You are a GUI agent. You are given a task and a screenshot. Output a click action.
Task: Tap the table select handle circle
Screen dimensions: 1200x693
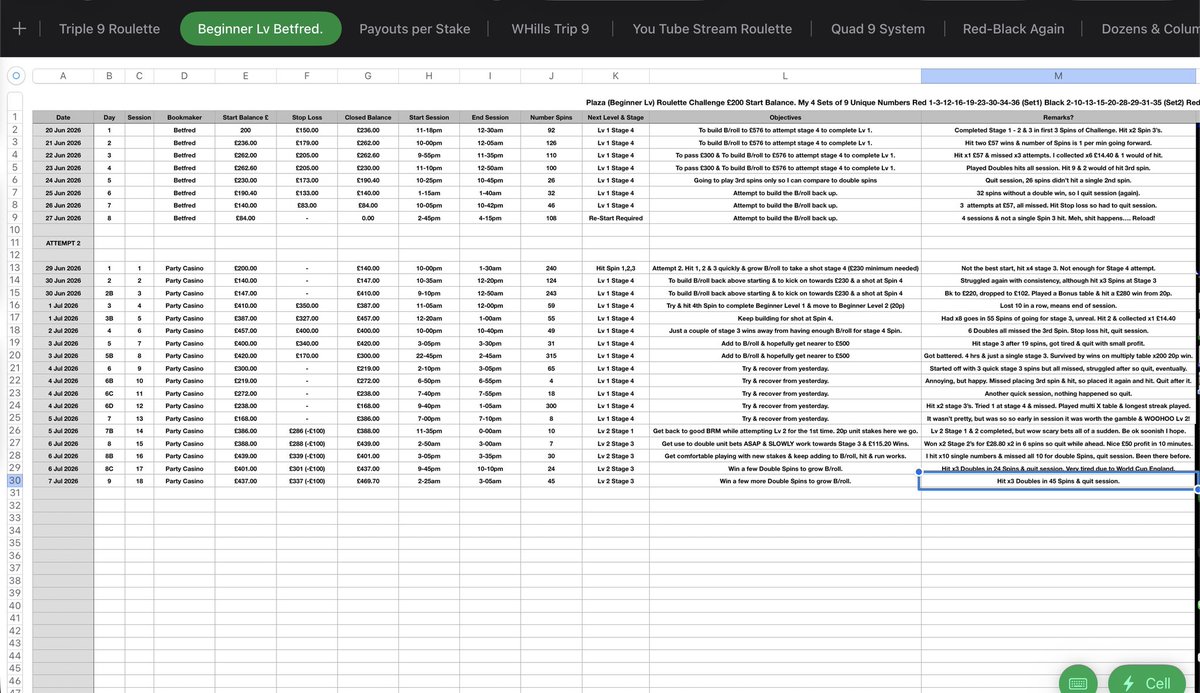[x=15, y=76]
